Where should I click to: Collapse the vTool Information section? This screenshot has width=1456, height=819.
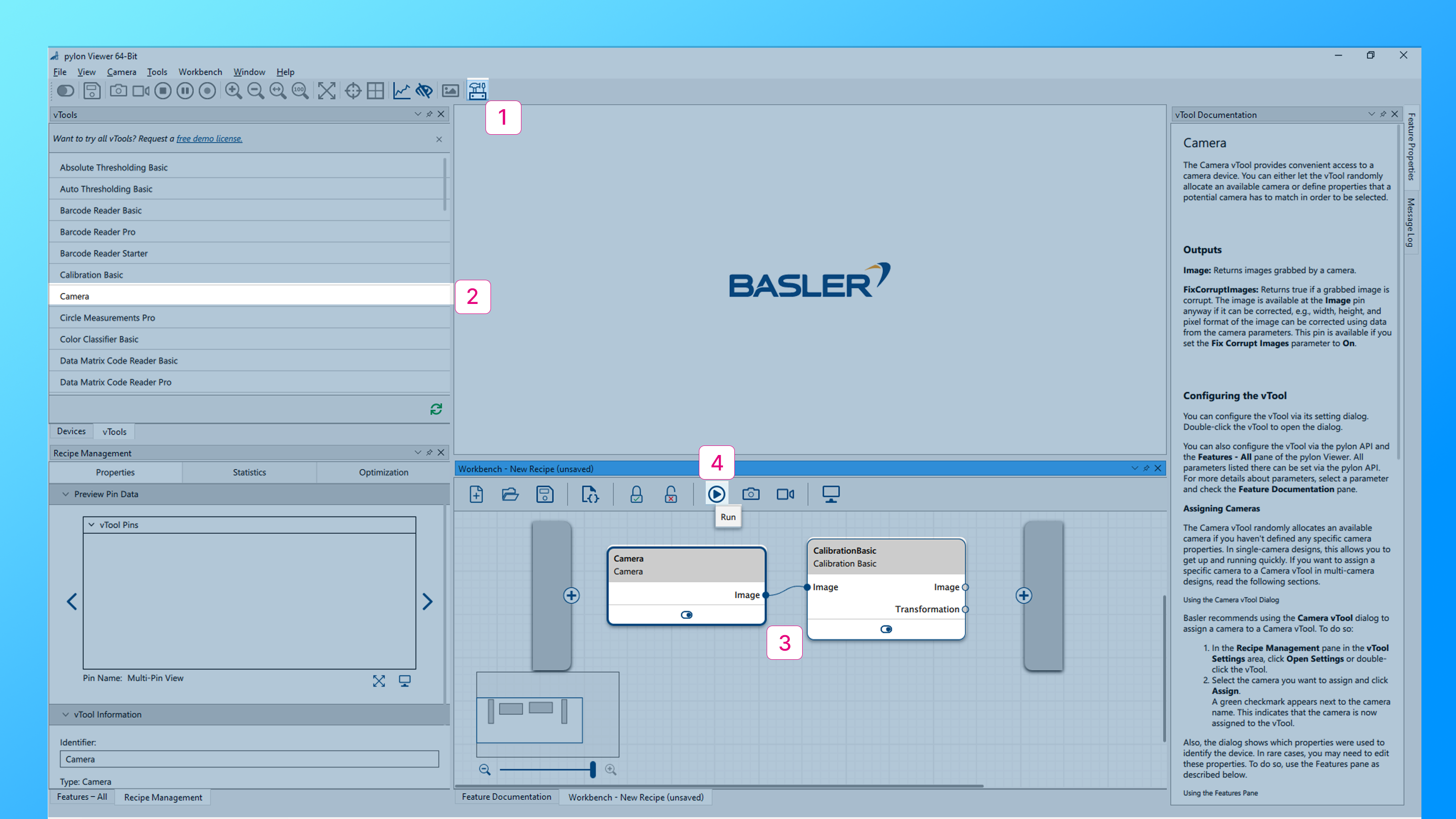pos(66,714)
